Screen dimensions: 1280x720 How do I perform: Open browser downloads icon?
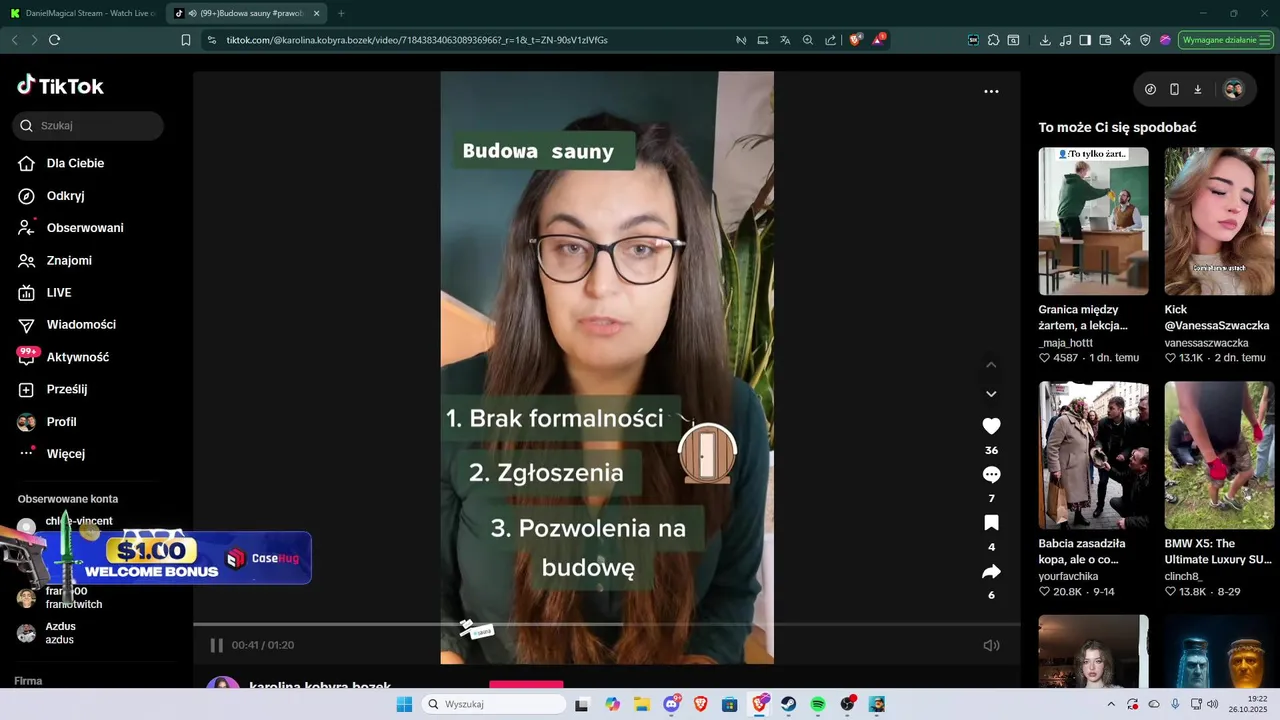tap(1045, 40)
